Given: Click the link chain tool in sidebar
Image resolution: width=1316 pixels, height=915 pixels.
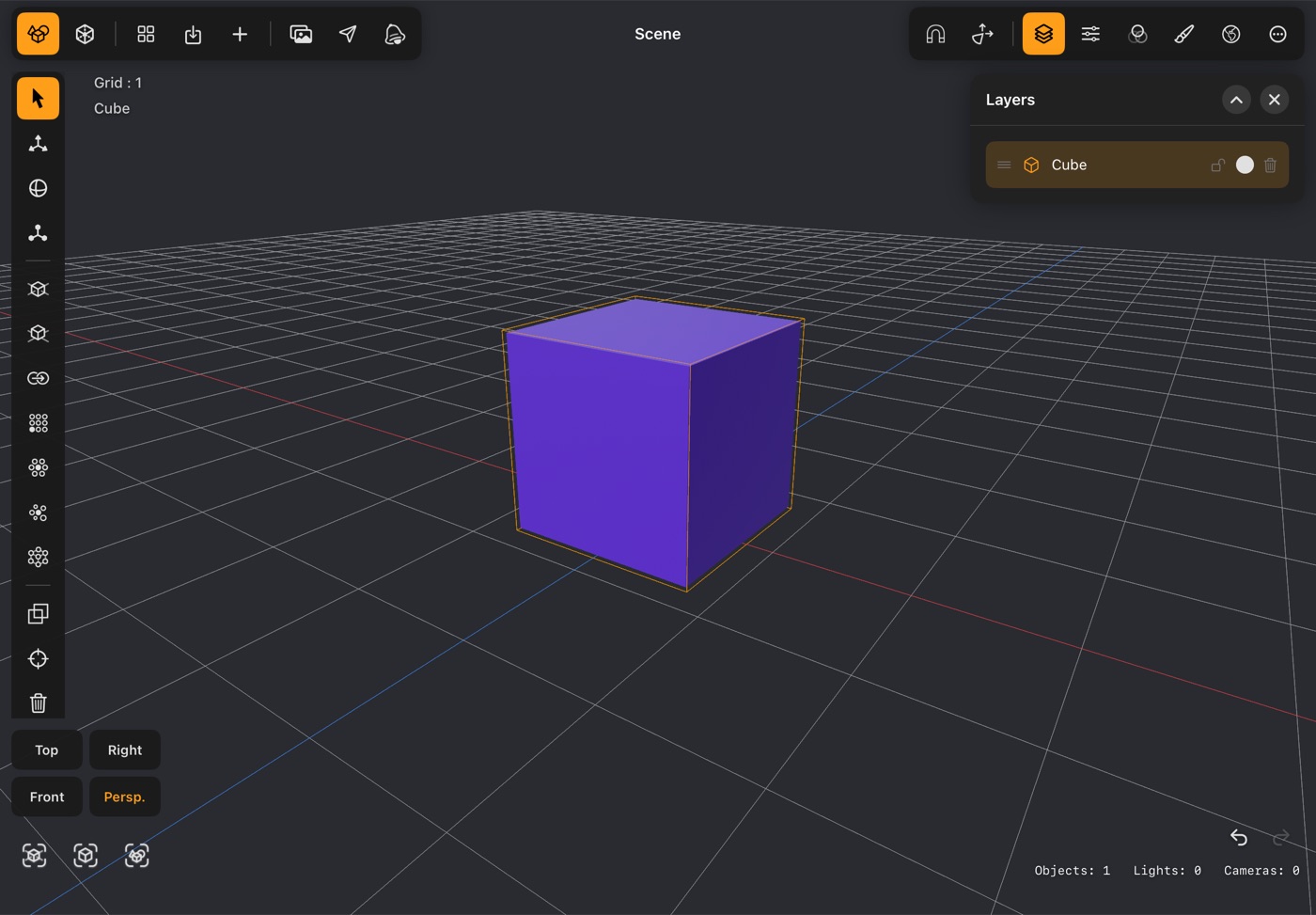Looking at the screenshot, I should click(38, 378).
